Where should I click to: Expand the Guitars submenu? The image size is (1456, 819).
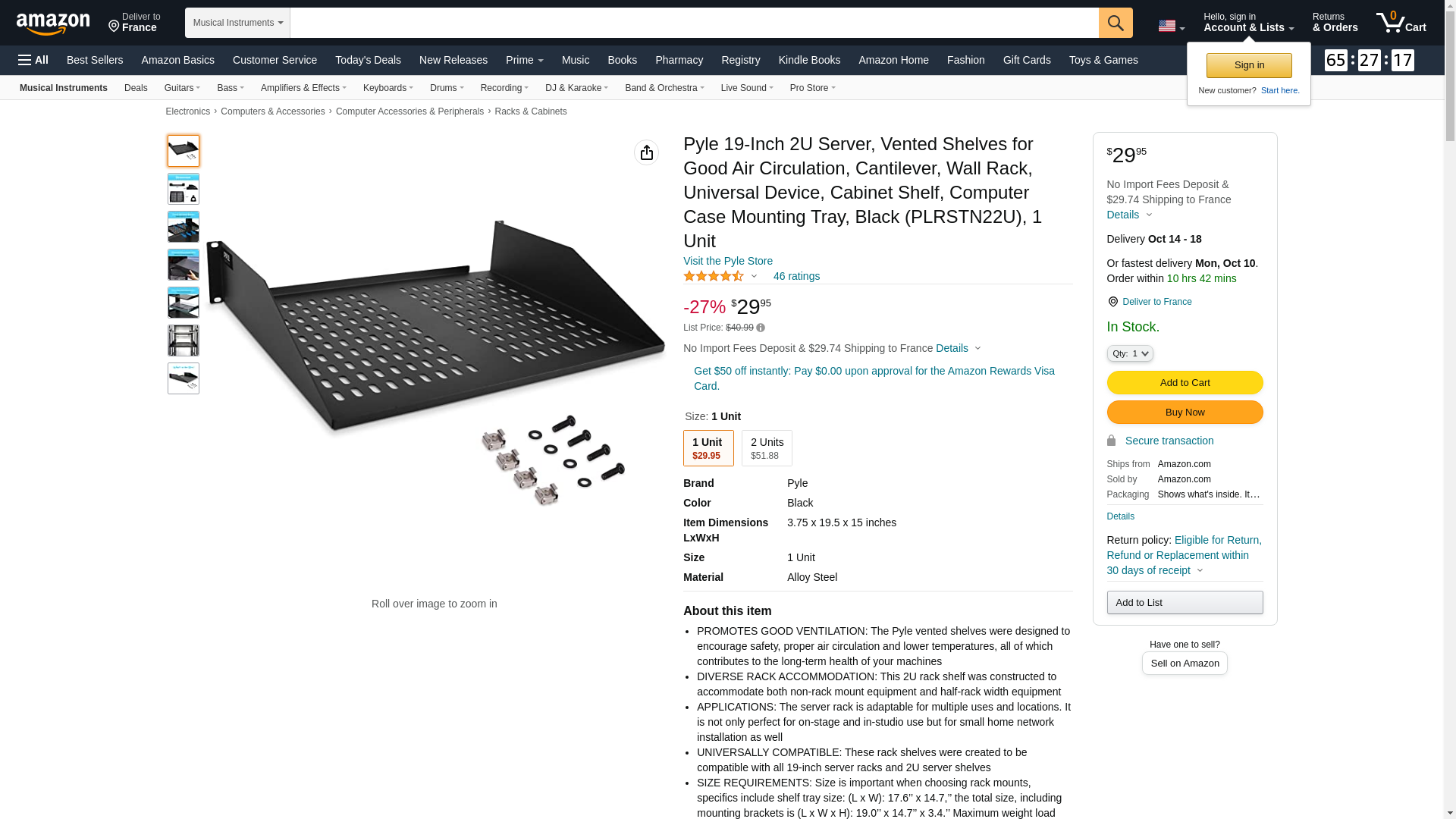click(x=182, y=88)
